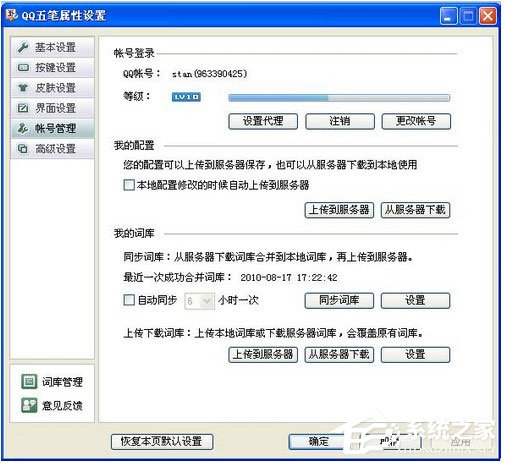The width and height of the screenshot is (505, 463).
Task: Click 设置 next to 同步词库
Action: pos(415,301)
